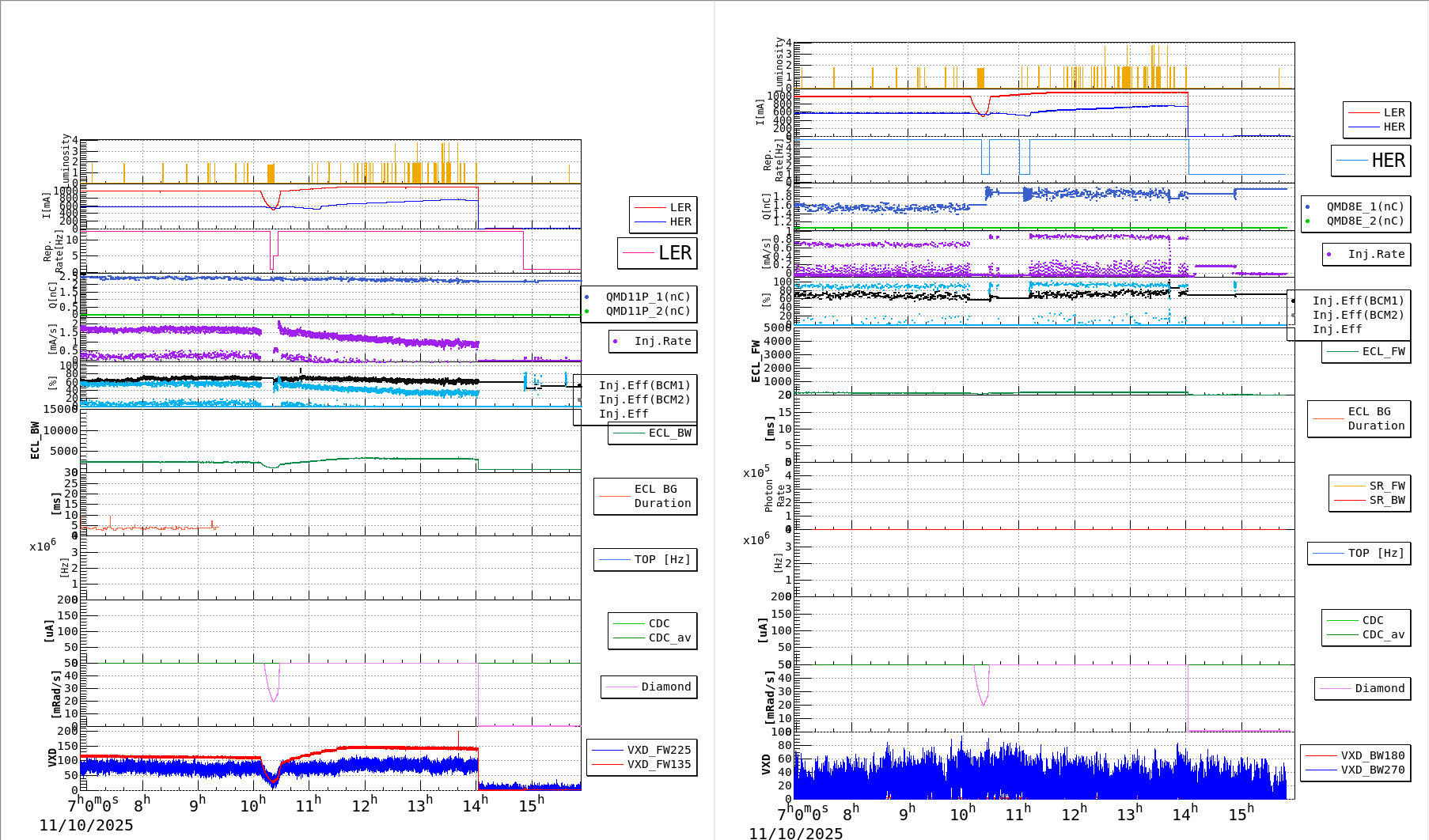Click the ECL BG Duration legend in left panel
Image resolution: width=1429 pixels, height=840 pixels.
point(646,496)
